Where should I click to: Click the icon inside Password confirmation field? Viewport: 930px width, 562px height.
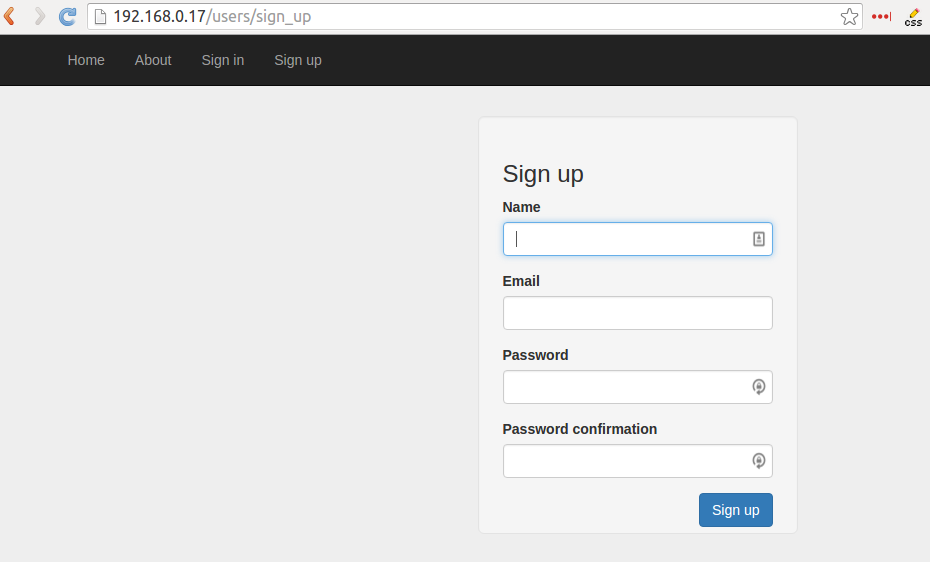(759, 461)
